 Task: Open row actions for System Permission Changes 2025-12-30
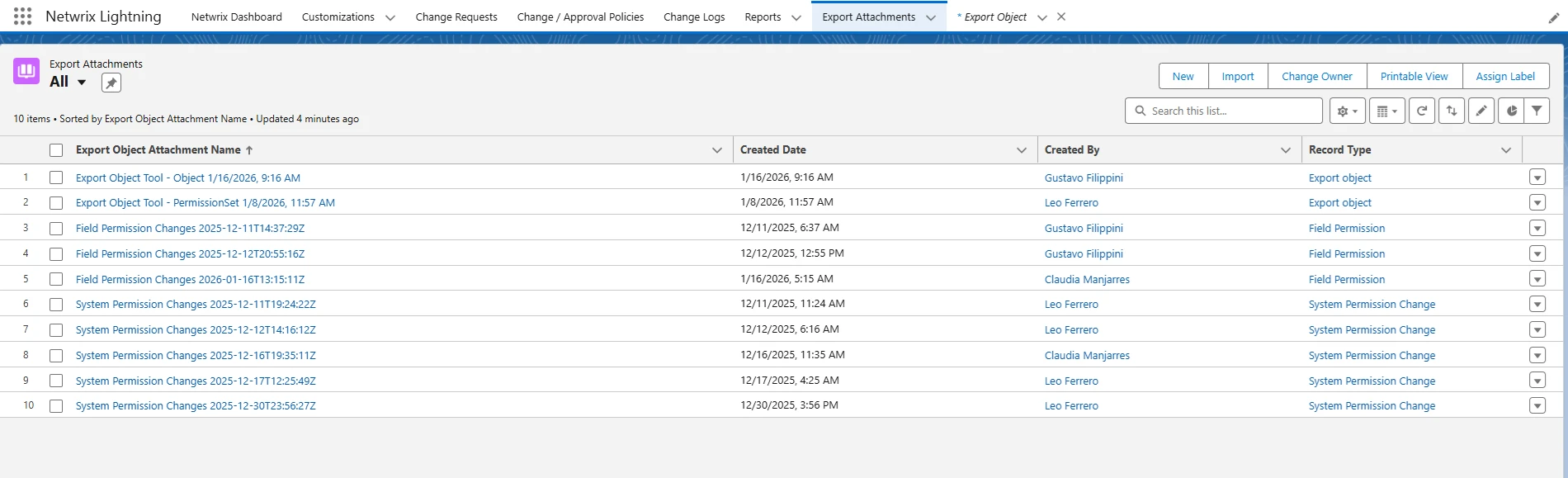[1537, 405]
